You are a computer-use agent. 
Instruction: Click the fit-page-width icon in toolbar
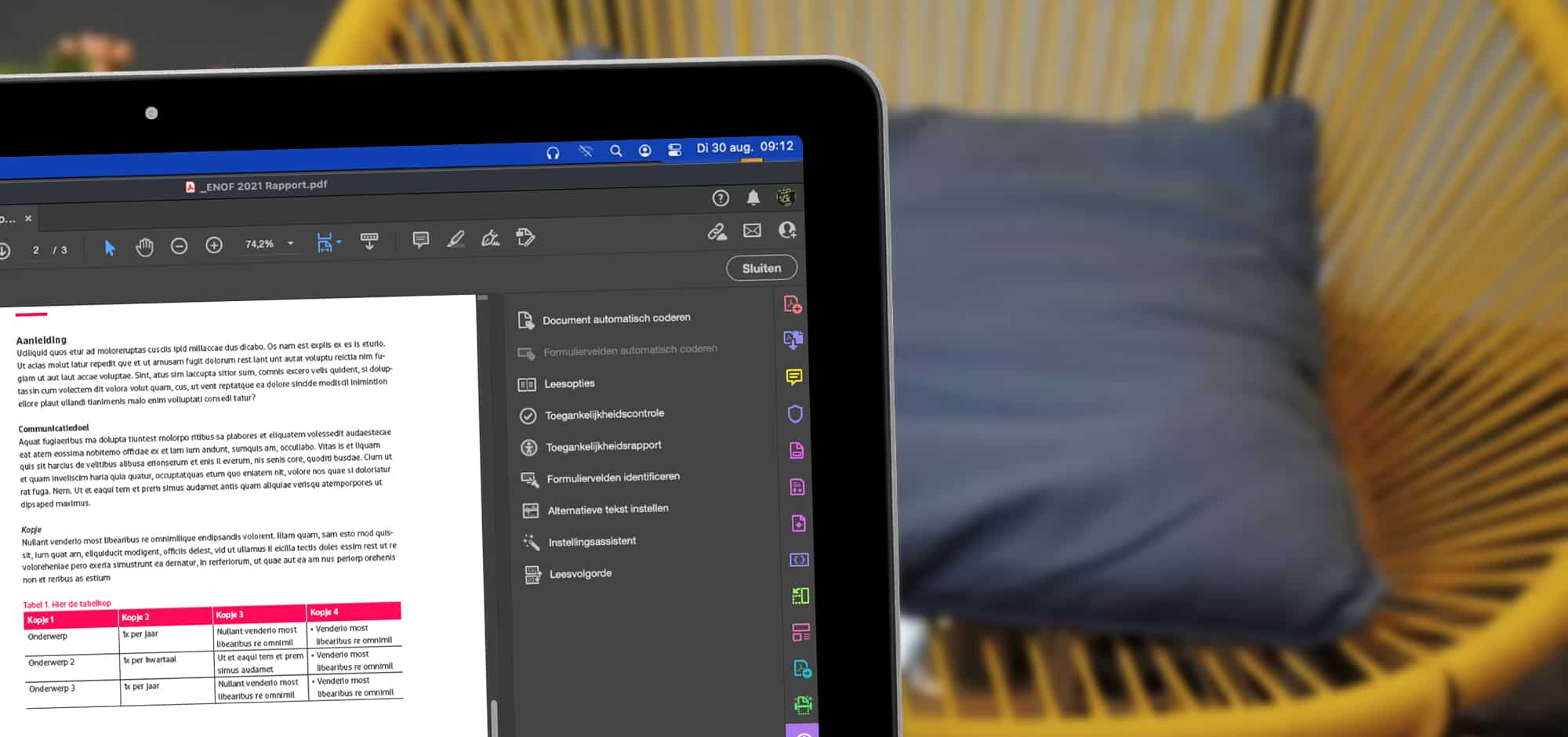click(324, 242)
